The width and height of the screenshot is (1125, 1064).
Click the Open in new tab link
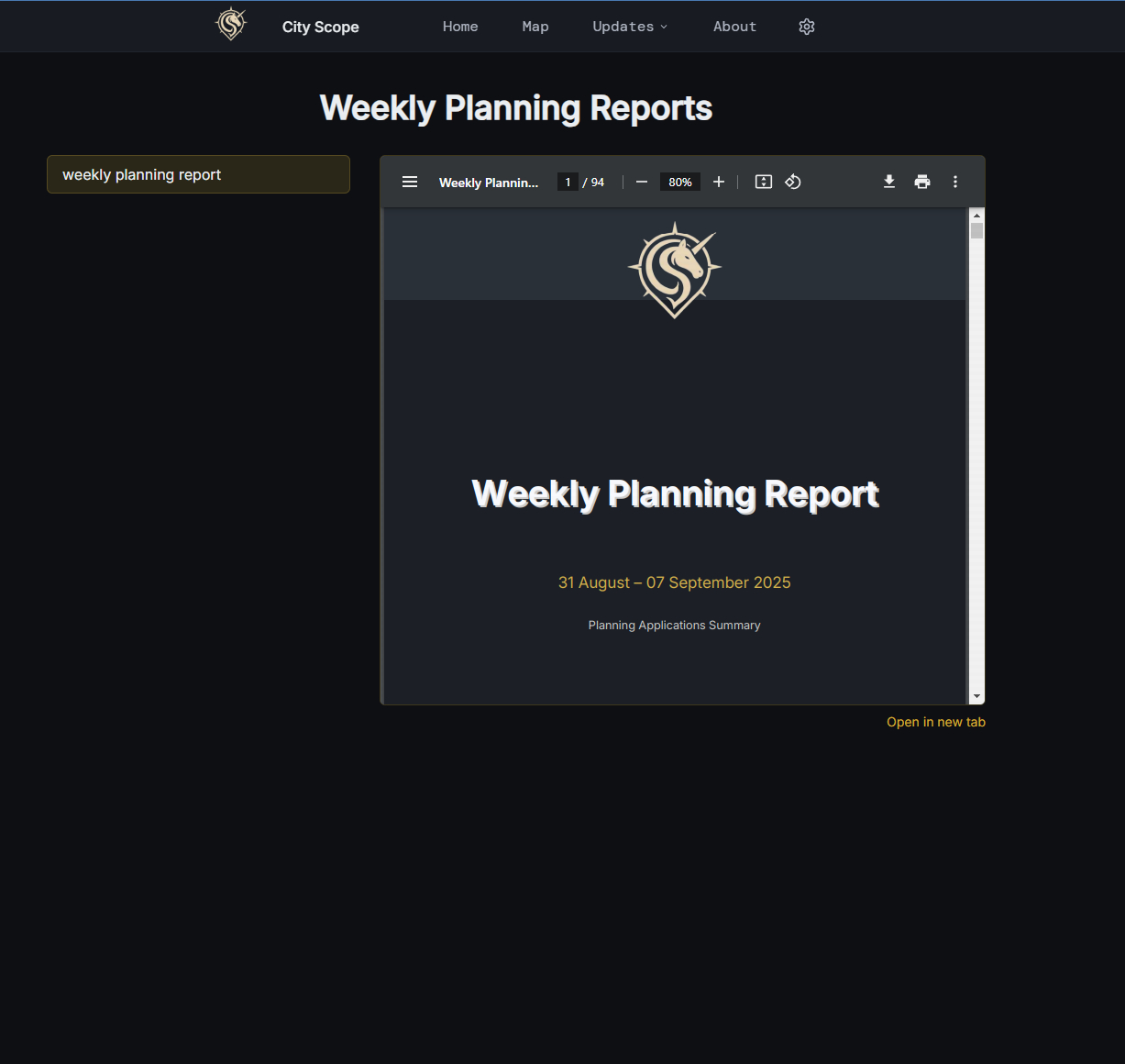[935, 722]
